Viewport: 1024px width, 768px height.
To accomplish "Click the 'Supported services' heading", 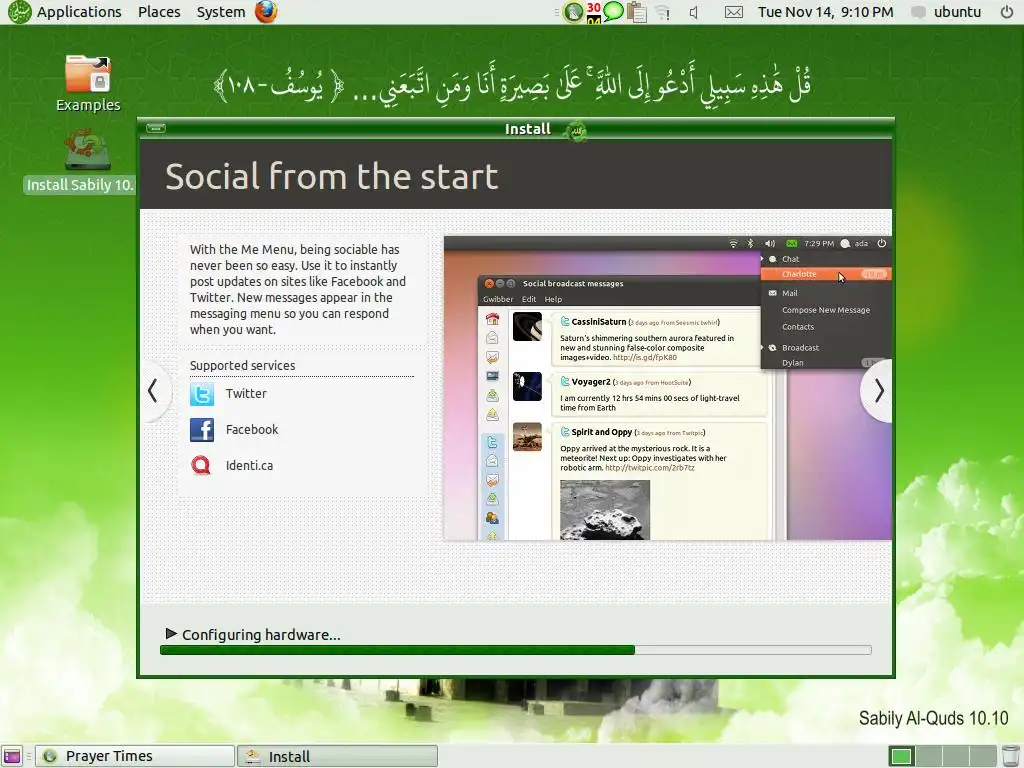I will pyautogui.click(x=242, y=366).
